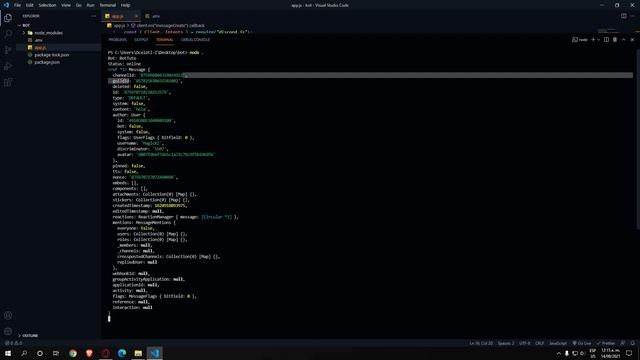The height and width of the screenshot is (360, 640).
Task: Open the Selection menu
Action: (x=47, y=5)
